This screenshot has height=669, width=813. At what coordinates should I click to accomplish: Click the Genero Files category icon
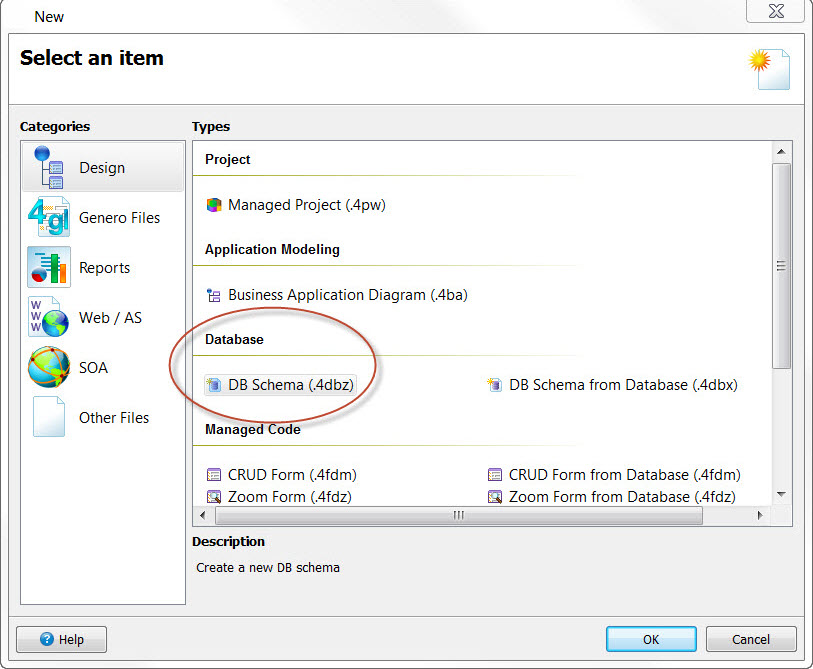pyautogui.click(x=48, y=217)
